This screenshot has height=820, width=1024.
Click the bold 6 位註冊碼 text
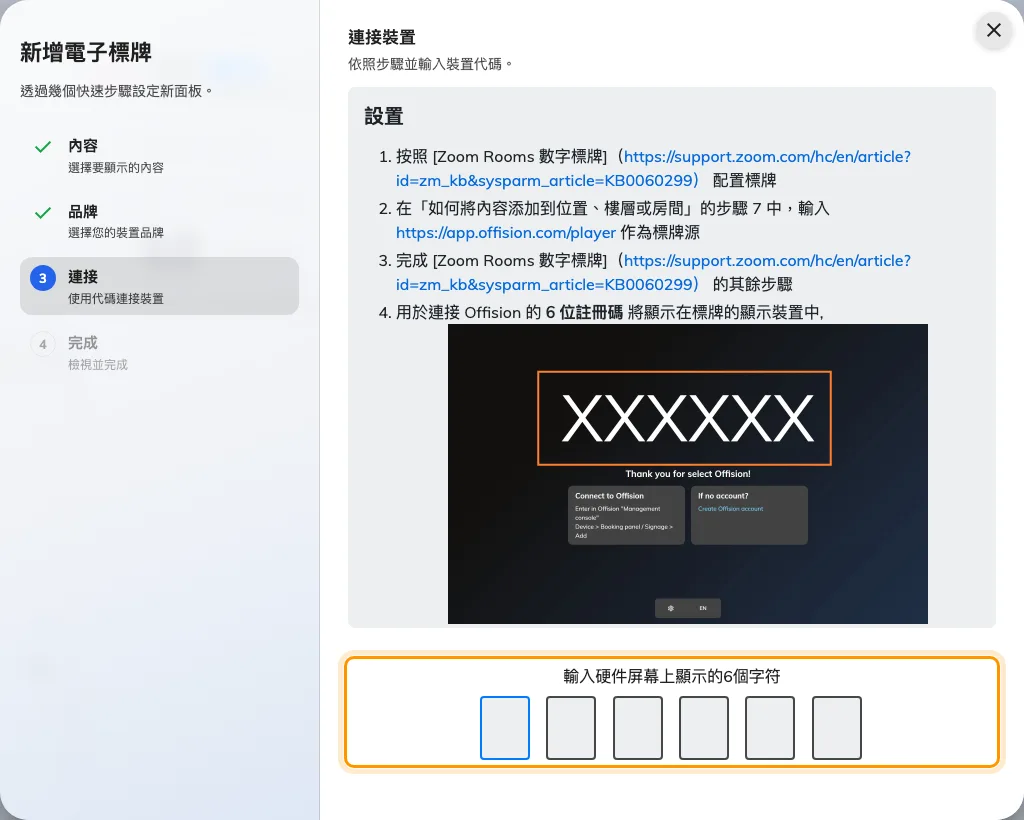click(x=584, y=313)
